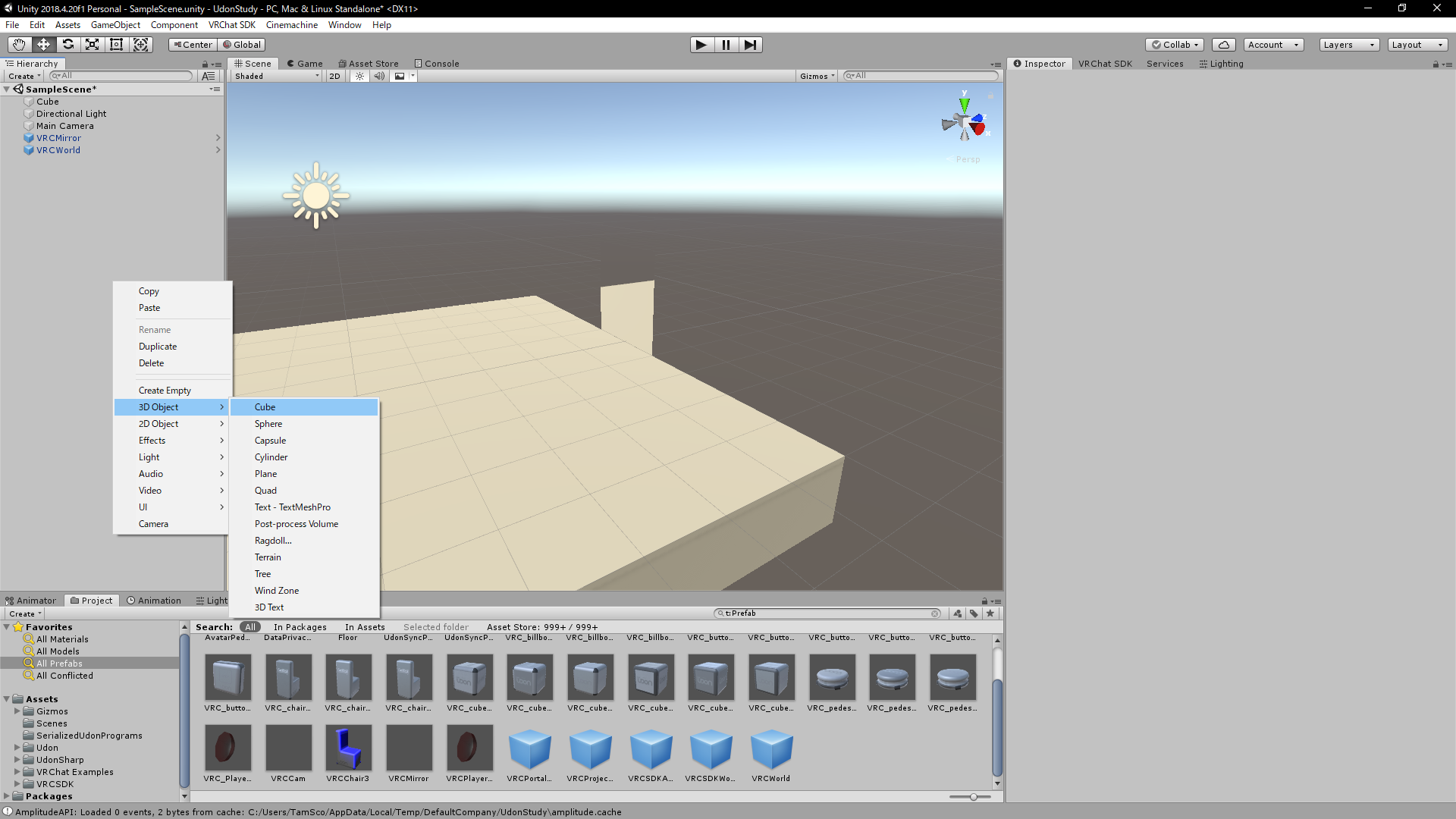Open the Layers dropdown
Screen dimensions: 1456x819
click(x=1348, y=45)
